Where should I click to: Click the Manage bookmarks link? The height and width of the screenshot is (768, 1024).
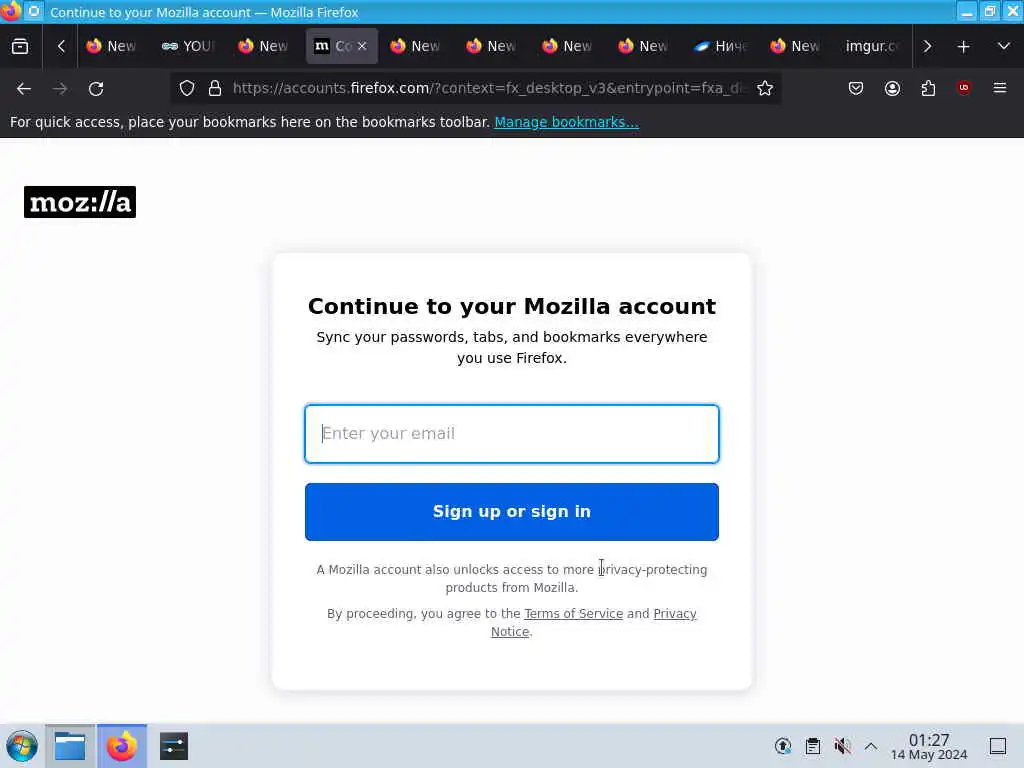point(566,122)
